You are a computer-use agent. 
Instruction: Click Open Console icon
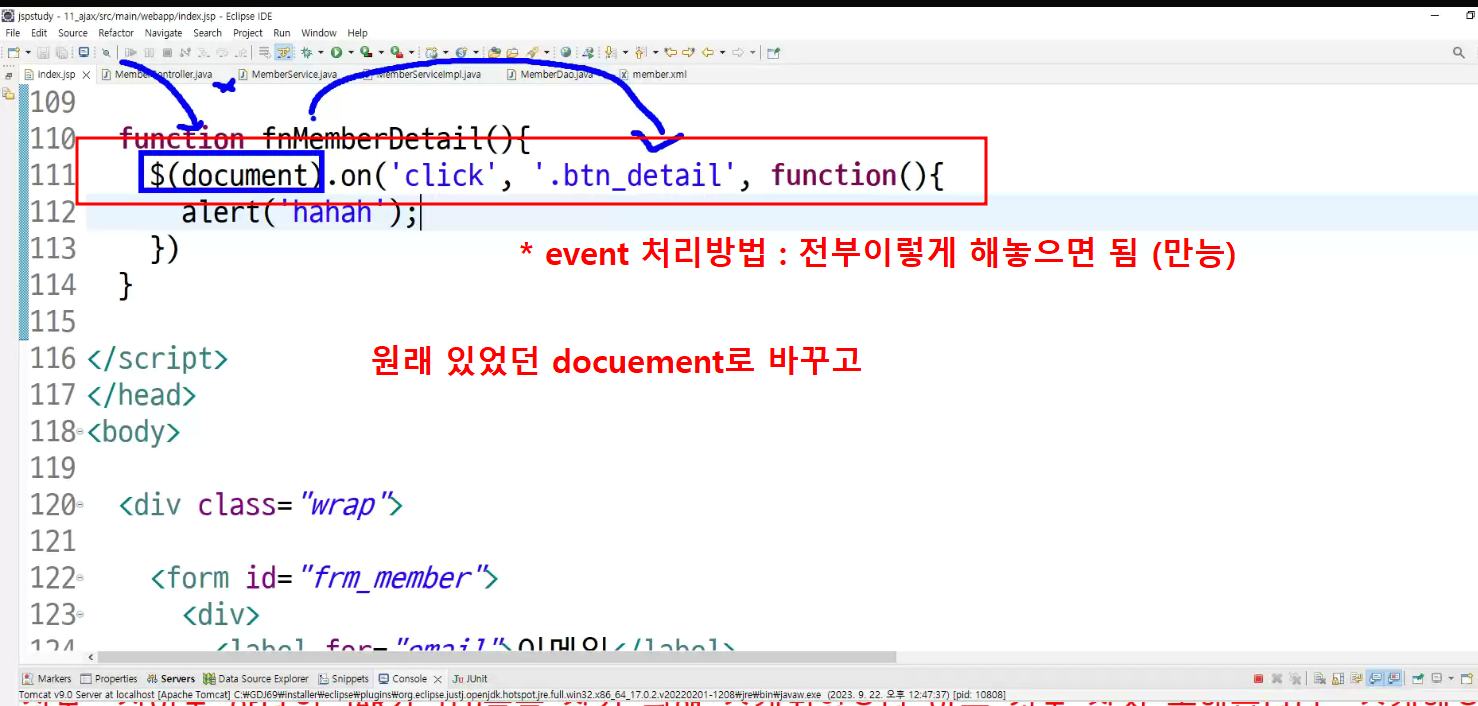click(x=1466, y=679)
